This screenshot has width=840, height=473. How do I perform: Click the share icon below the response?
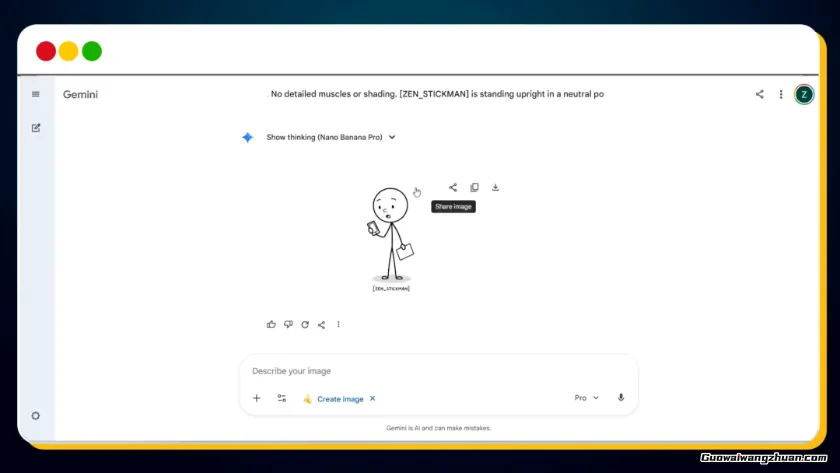321,324
